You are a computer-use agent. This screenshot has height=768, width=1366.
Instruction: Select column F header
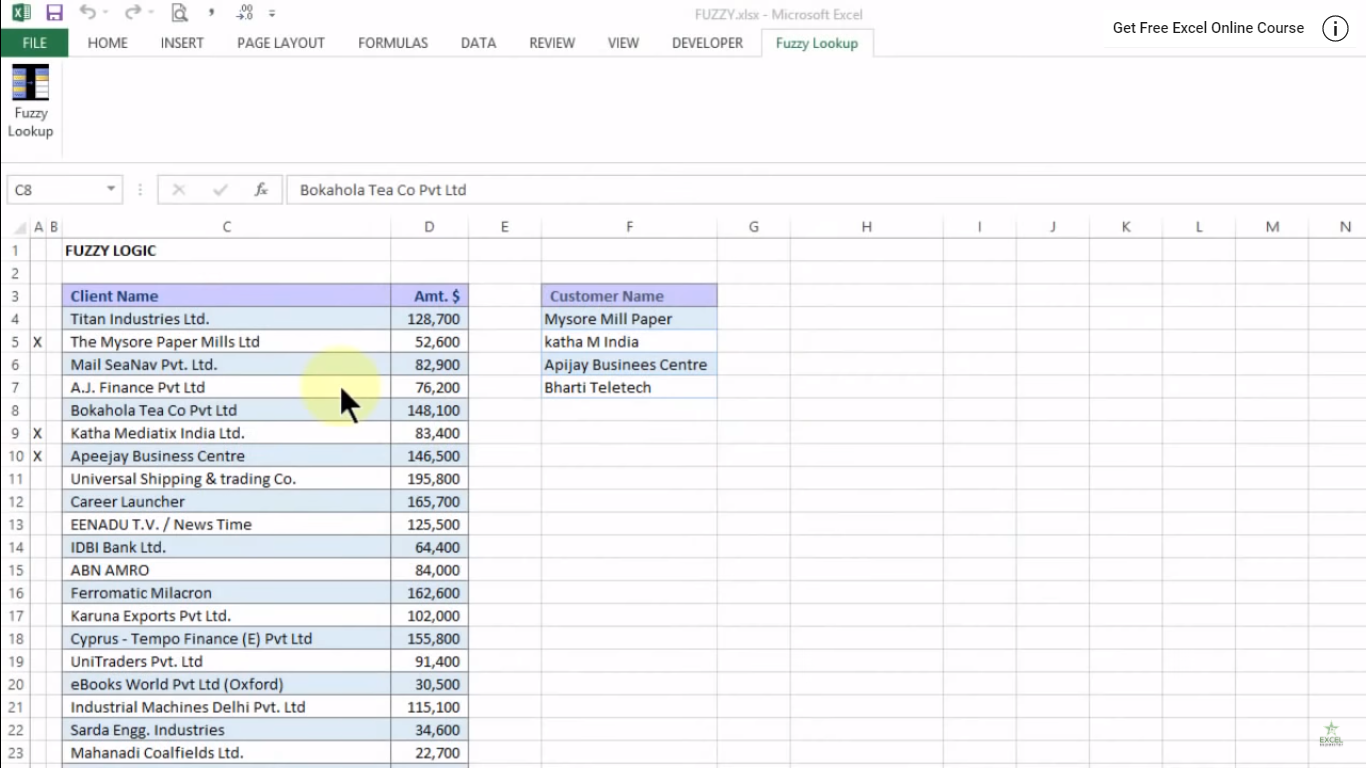pyautogui.click(x=629, y=227)
